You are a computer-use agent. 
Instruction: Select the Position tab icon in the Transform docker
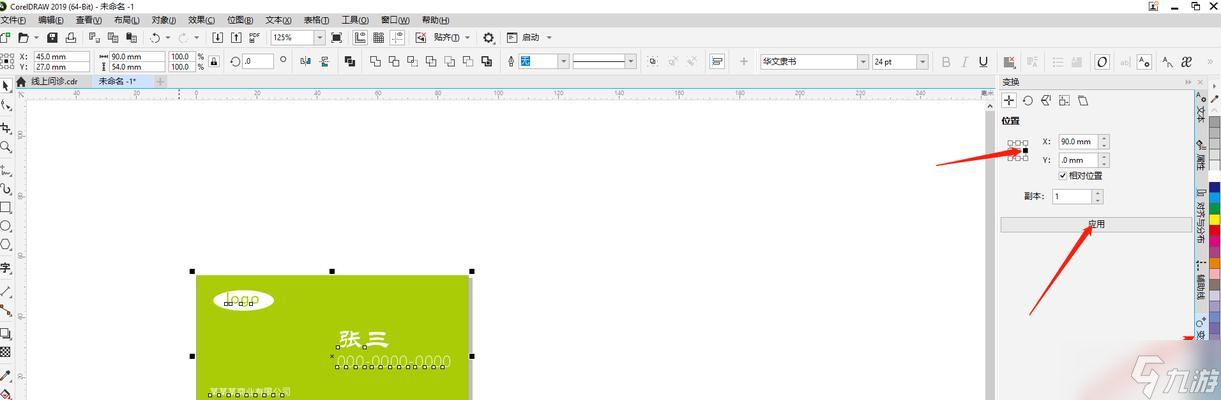pos(1009,100)
